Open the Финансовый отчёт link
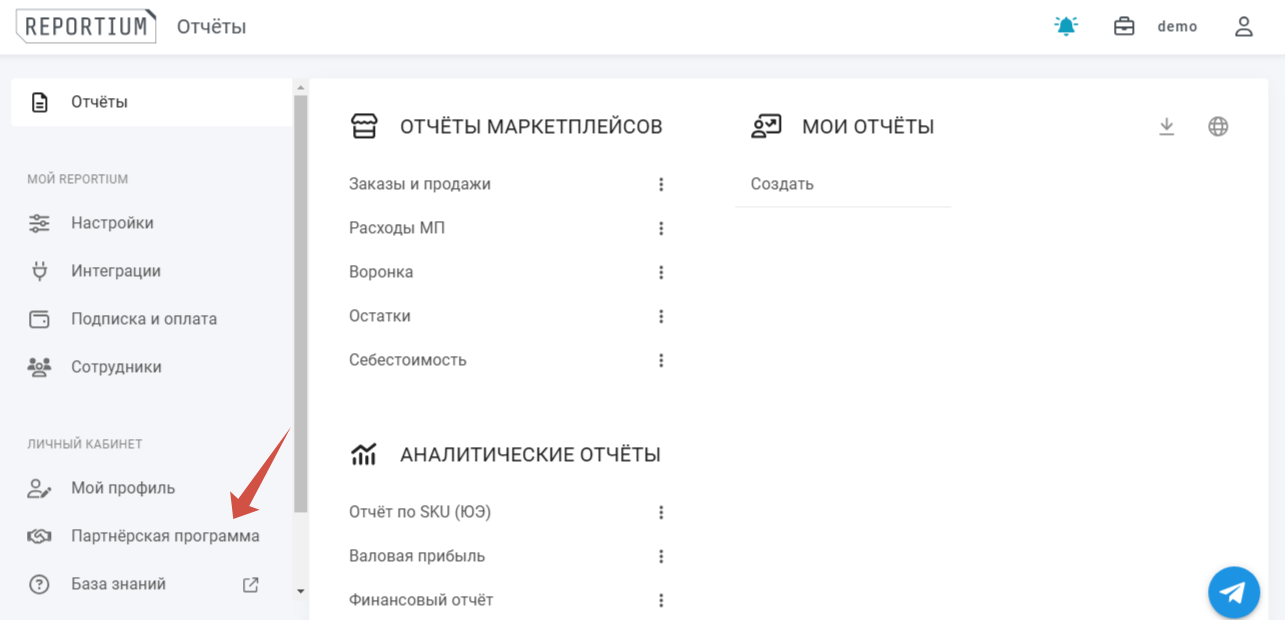 (421, 600)
